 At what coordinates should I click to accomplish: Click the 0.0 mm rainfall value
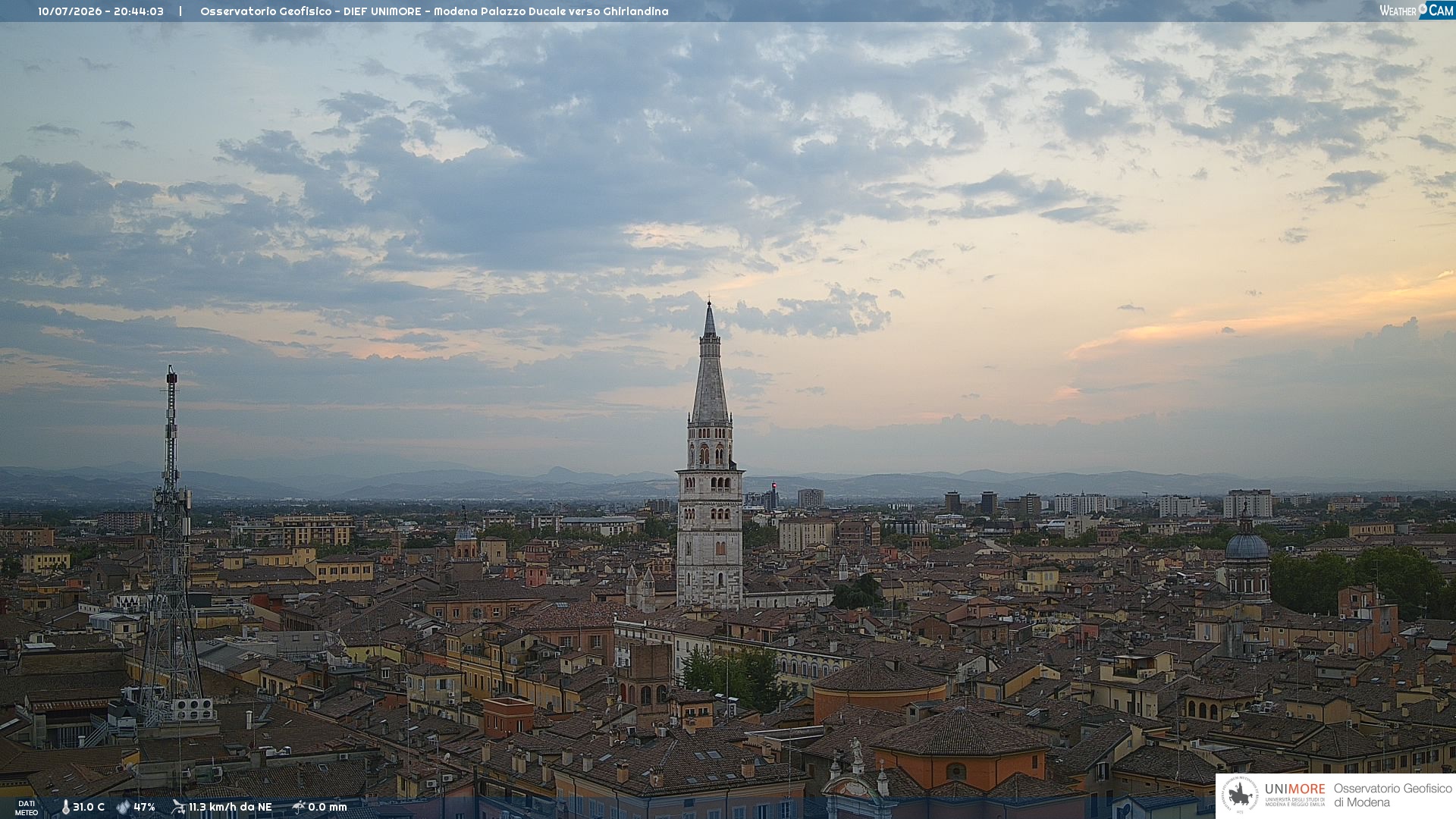pos(328,807)
